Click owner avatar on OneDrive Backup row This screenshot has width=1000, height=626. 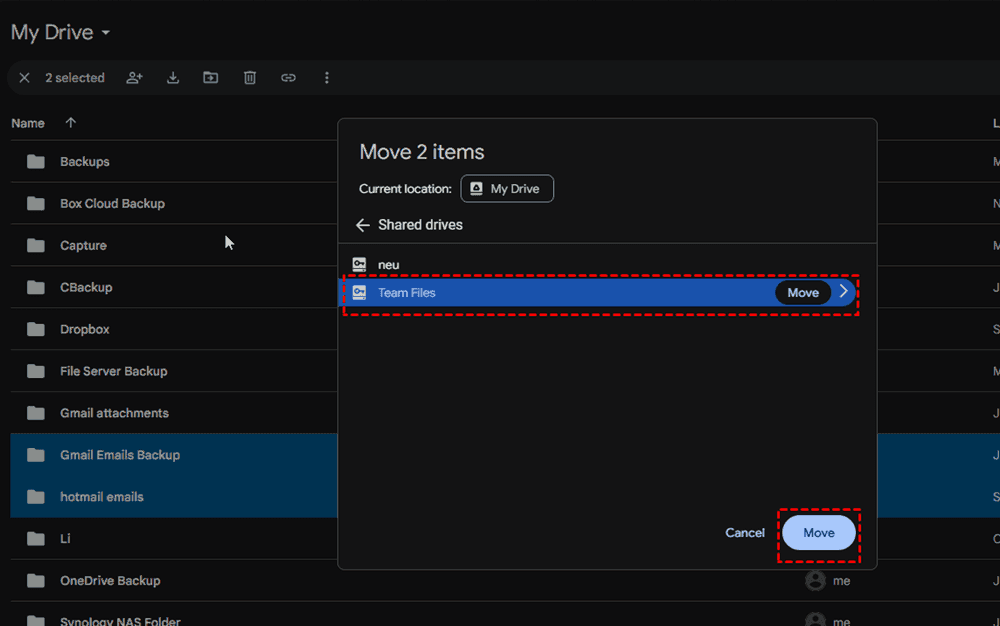[815, 581]
